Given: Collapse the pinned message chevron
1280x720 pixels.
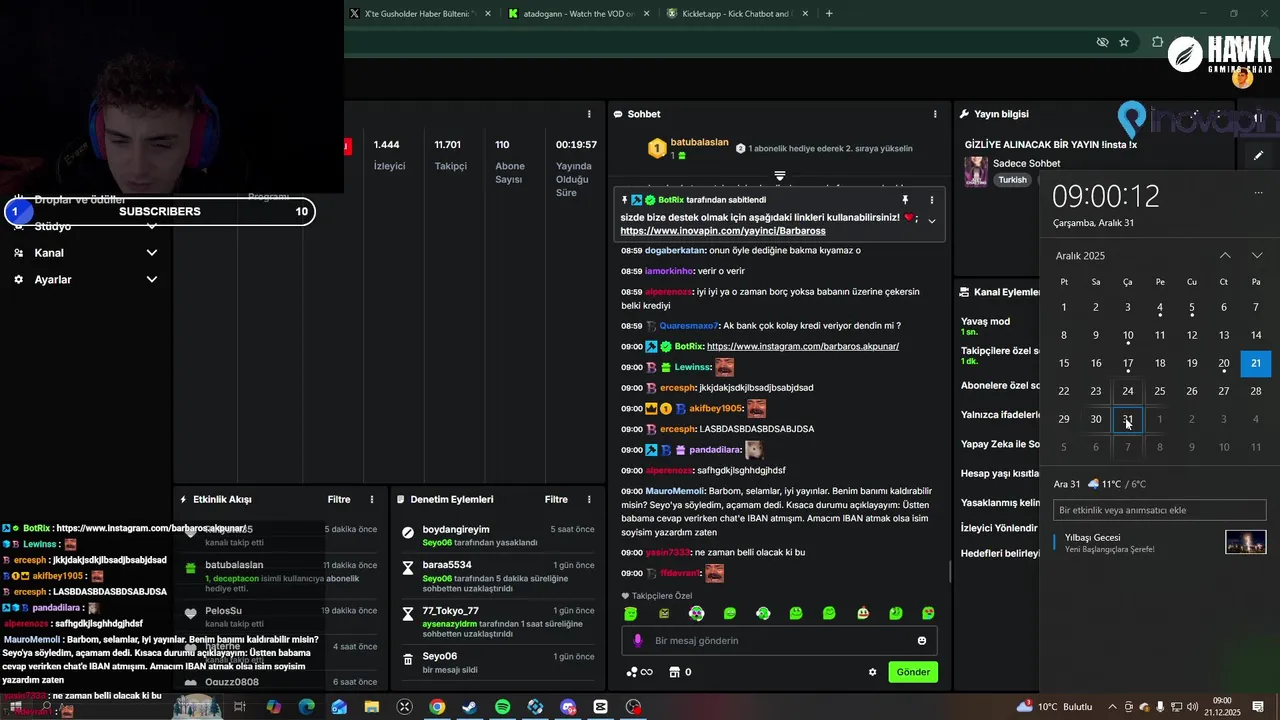Looking at the screenshot, I should coord(932,221).
